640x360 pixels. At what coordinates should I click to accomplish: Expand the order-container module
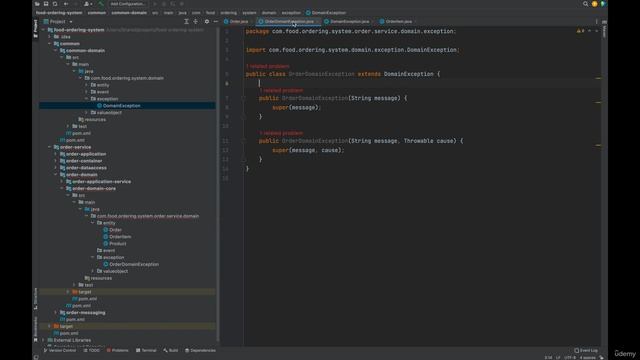[56, 161]
